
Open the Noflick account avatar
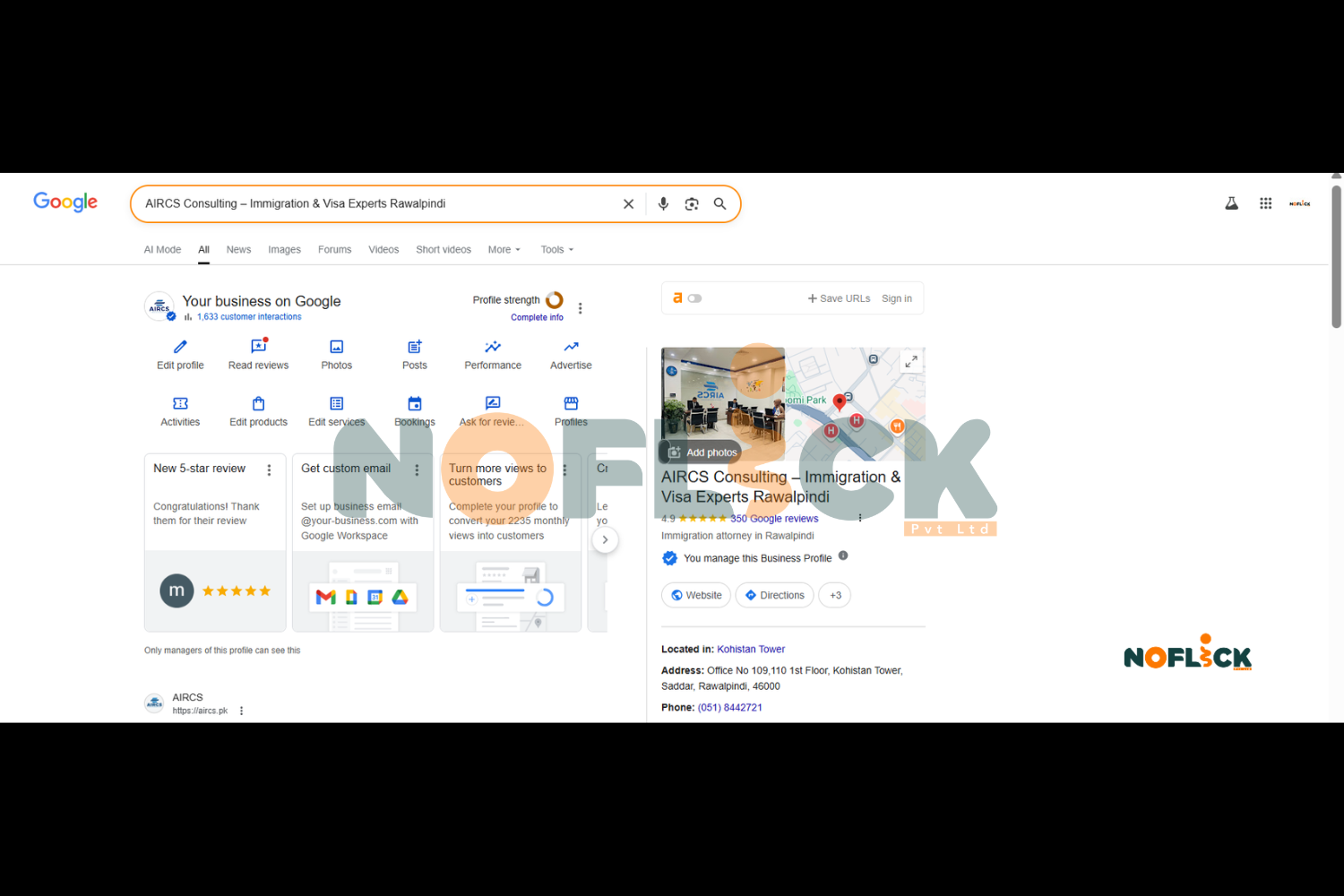pyautogui.click(x=1300, y=203)
